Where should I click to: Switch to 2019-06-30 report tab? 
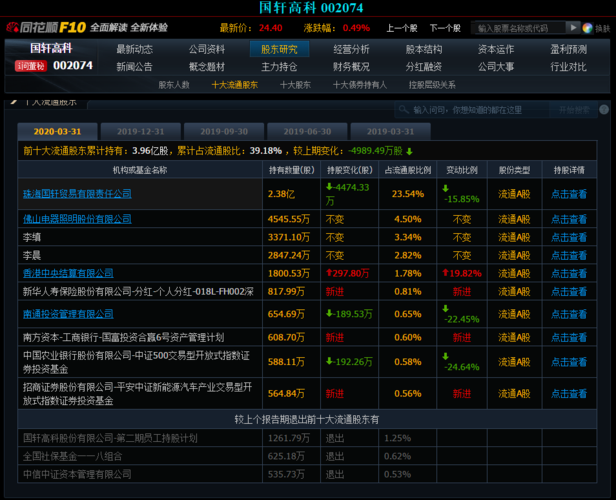[307, 132]
